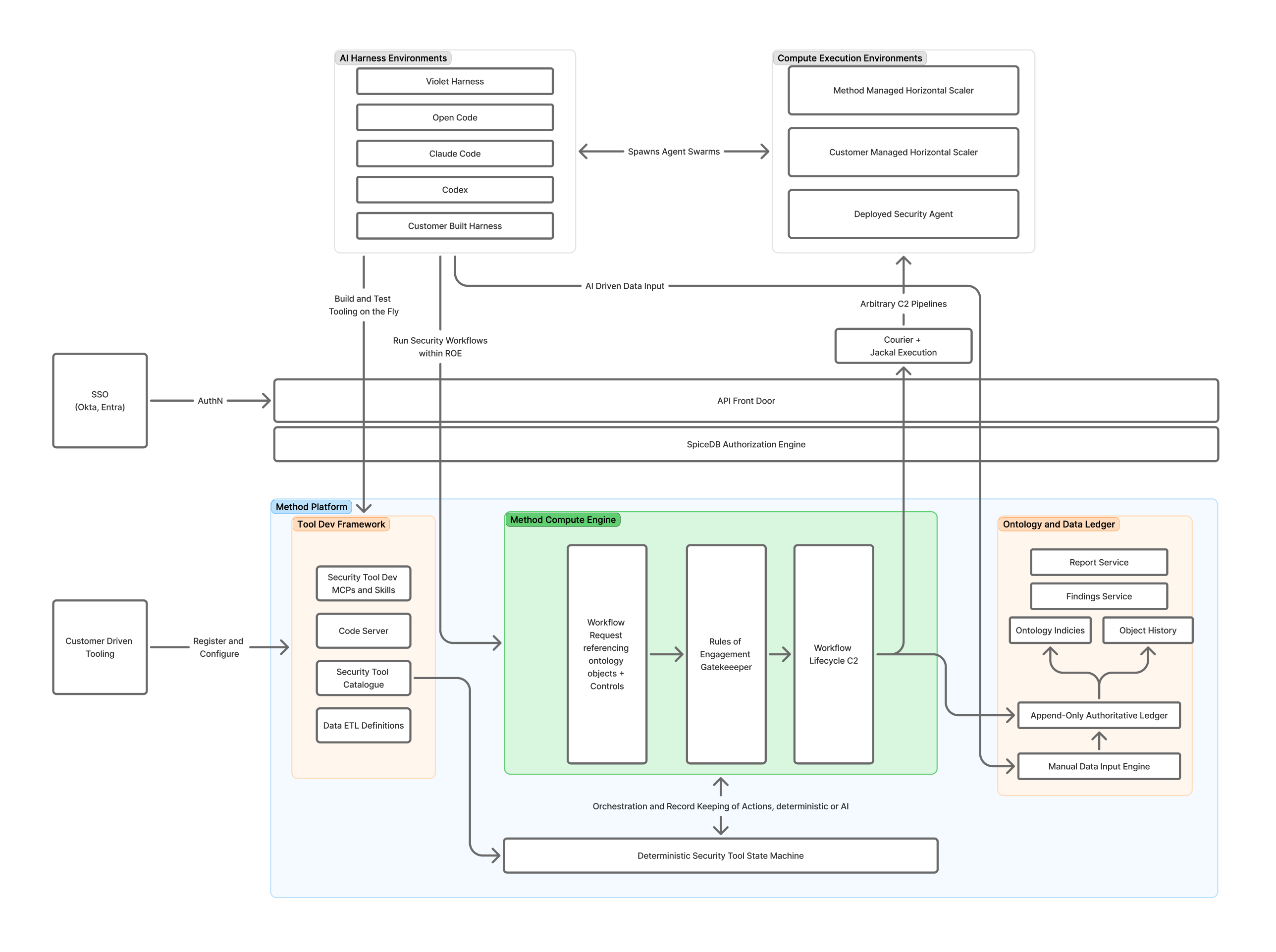Image resolution: width=1276 pixels, height=952 pixels.
Task: Select the Customer Driven Tooling box
Action: (x=100, y=647)
